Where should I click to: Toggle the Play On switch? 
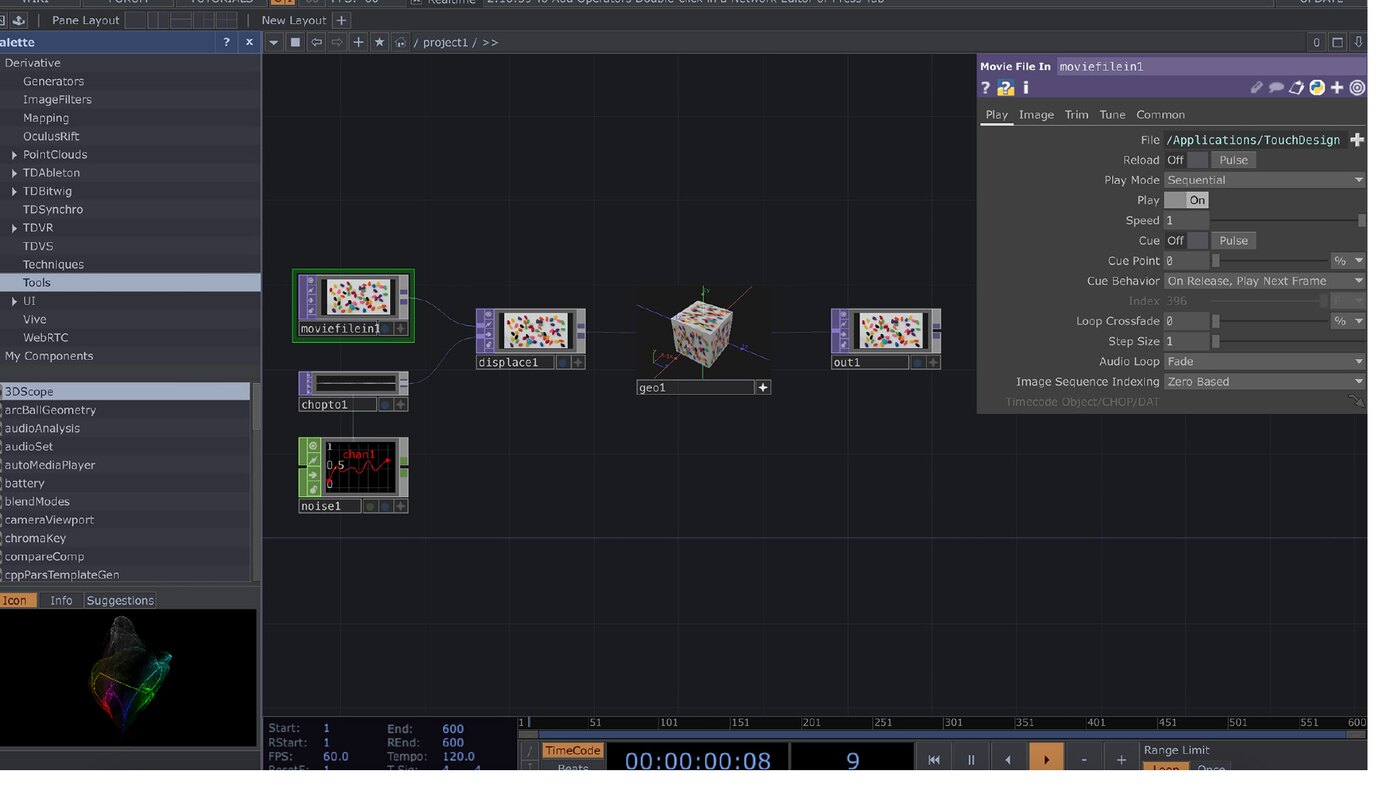(1186, 200)
